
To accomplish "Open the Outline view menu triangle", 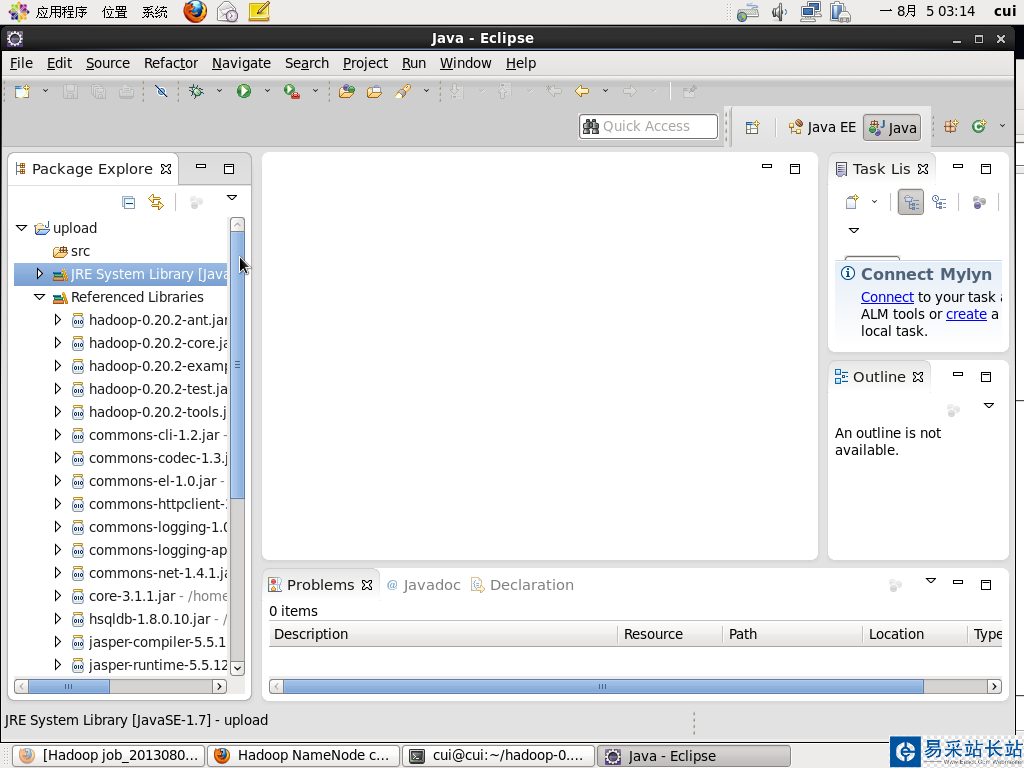I will [989, 406].
